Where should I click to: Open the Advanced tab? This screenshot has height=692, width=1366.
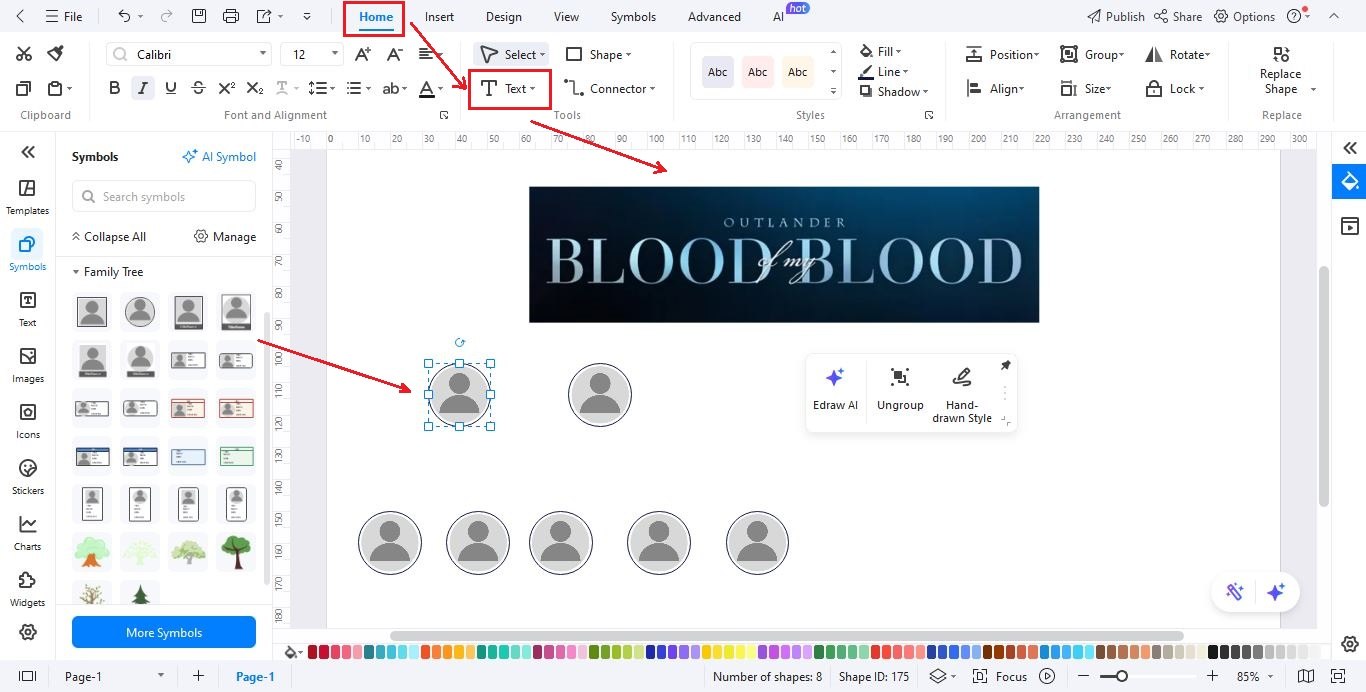click(714, 16)
